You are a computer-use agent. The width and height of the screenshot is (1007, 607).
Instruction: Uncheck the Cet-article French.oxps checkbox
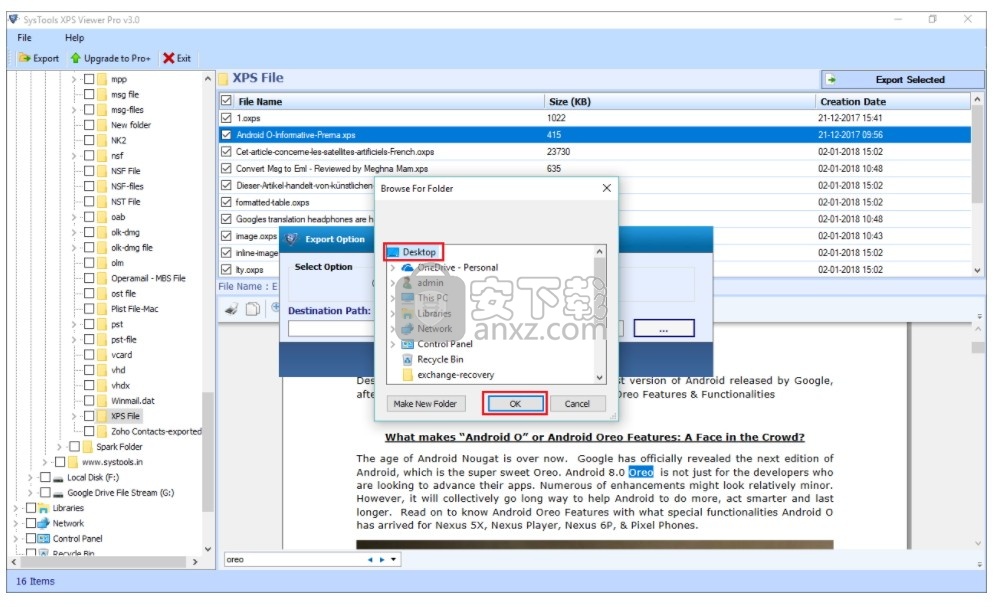226,152
